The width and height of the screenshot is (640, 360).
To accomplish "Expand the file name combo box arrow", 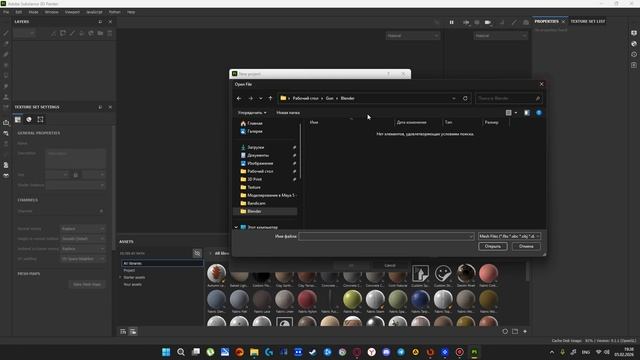I will [471, 236].
